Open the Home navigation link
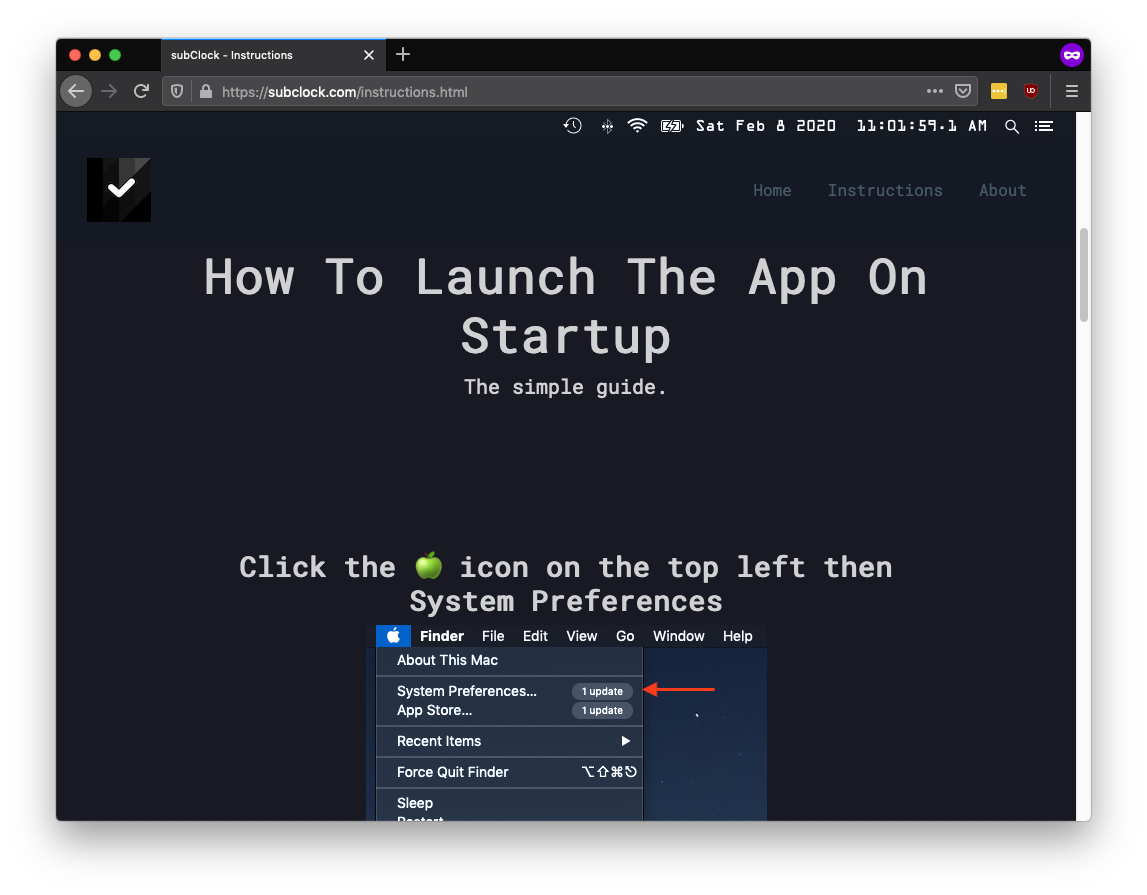 pos(772,190)
